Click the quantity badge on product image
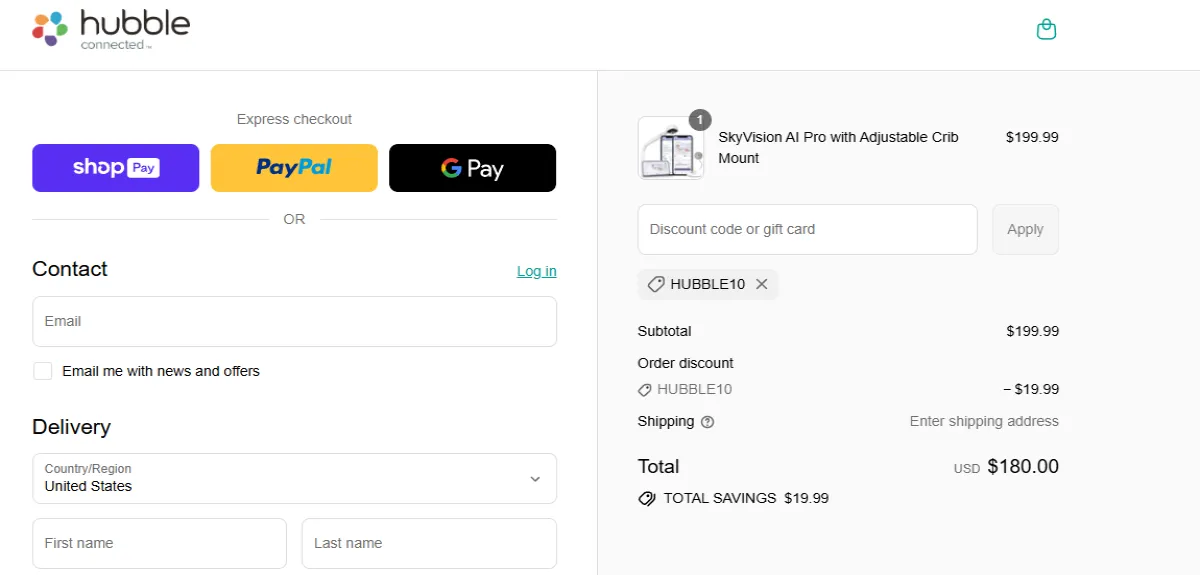 [700, 120]
